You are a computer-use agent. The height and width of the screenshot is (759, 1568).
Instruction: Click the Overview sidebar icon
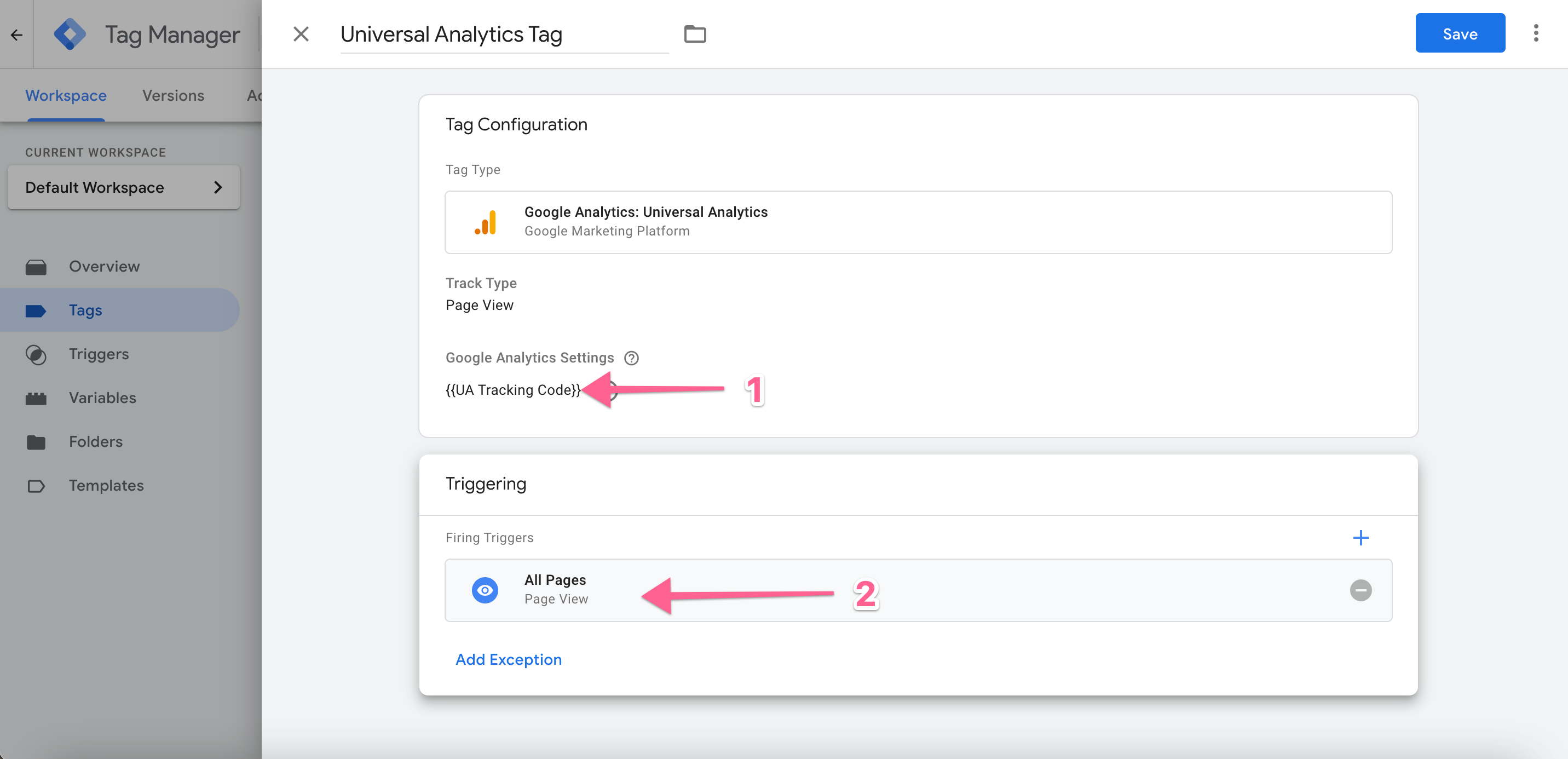point(36,267)
